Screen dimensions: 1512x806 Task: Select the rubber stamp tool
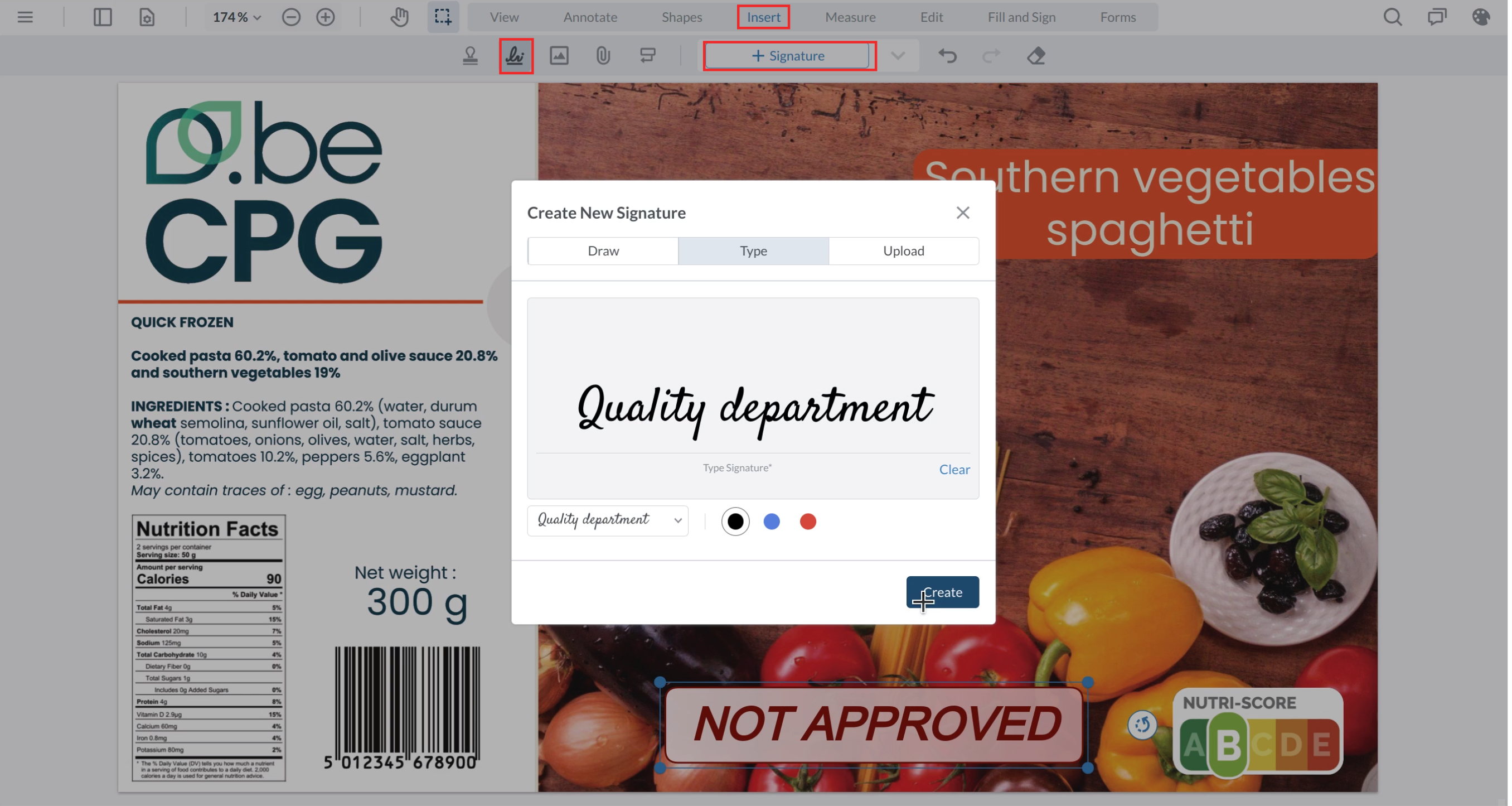click(x=470, y=56)
